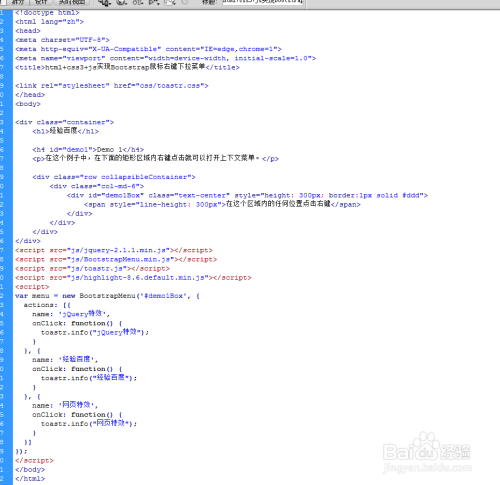Click the 'toastr.info("网页特效");' line
The height and width of the screenshot is (485, 500).
coord(89,424)
